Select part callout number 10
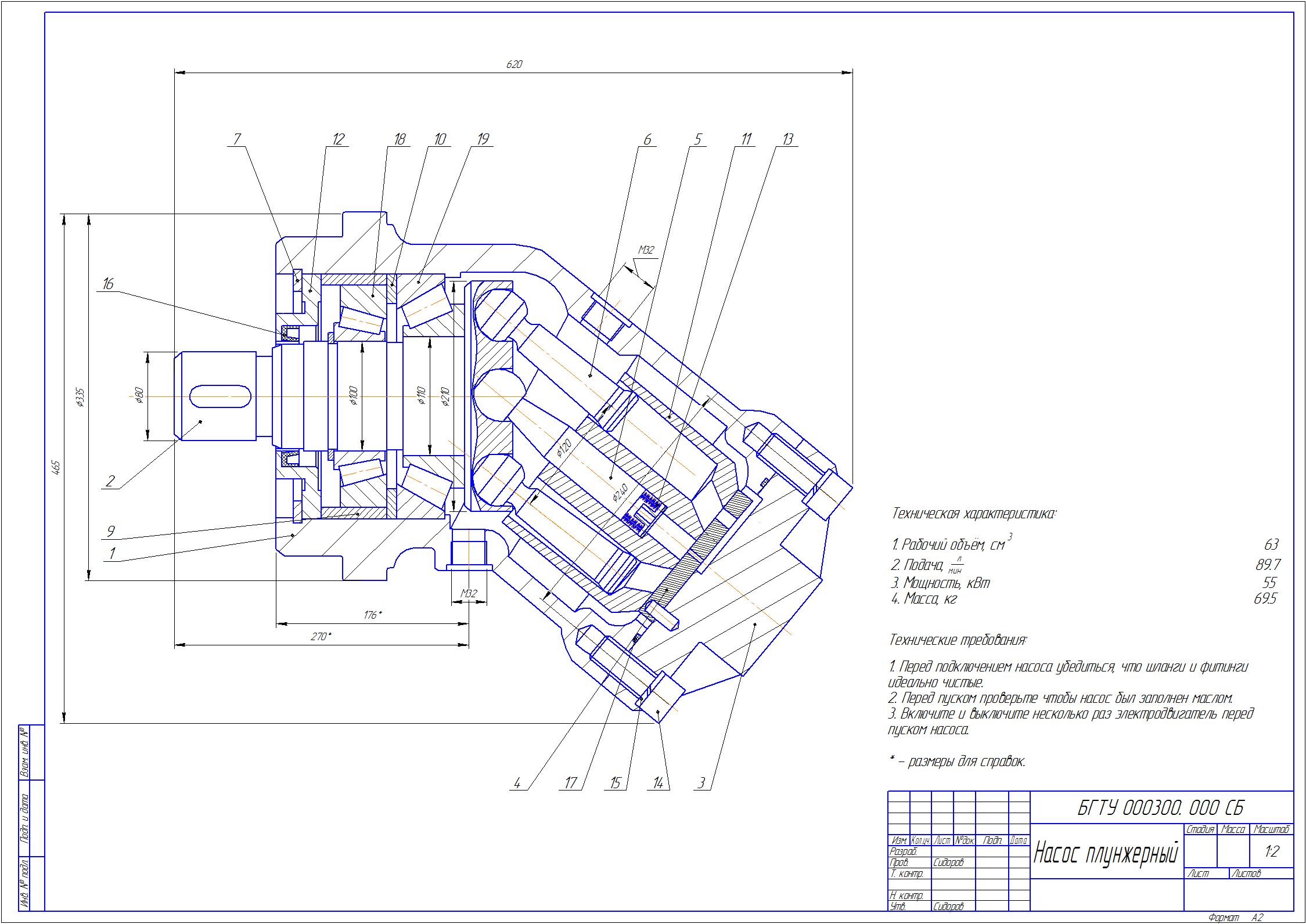1306x924 pixels. (x=440, y=139)
